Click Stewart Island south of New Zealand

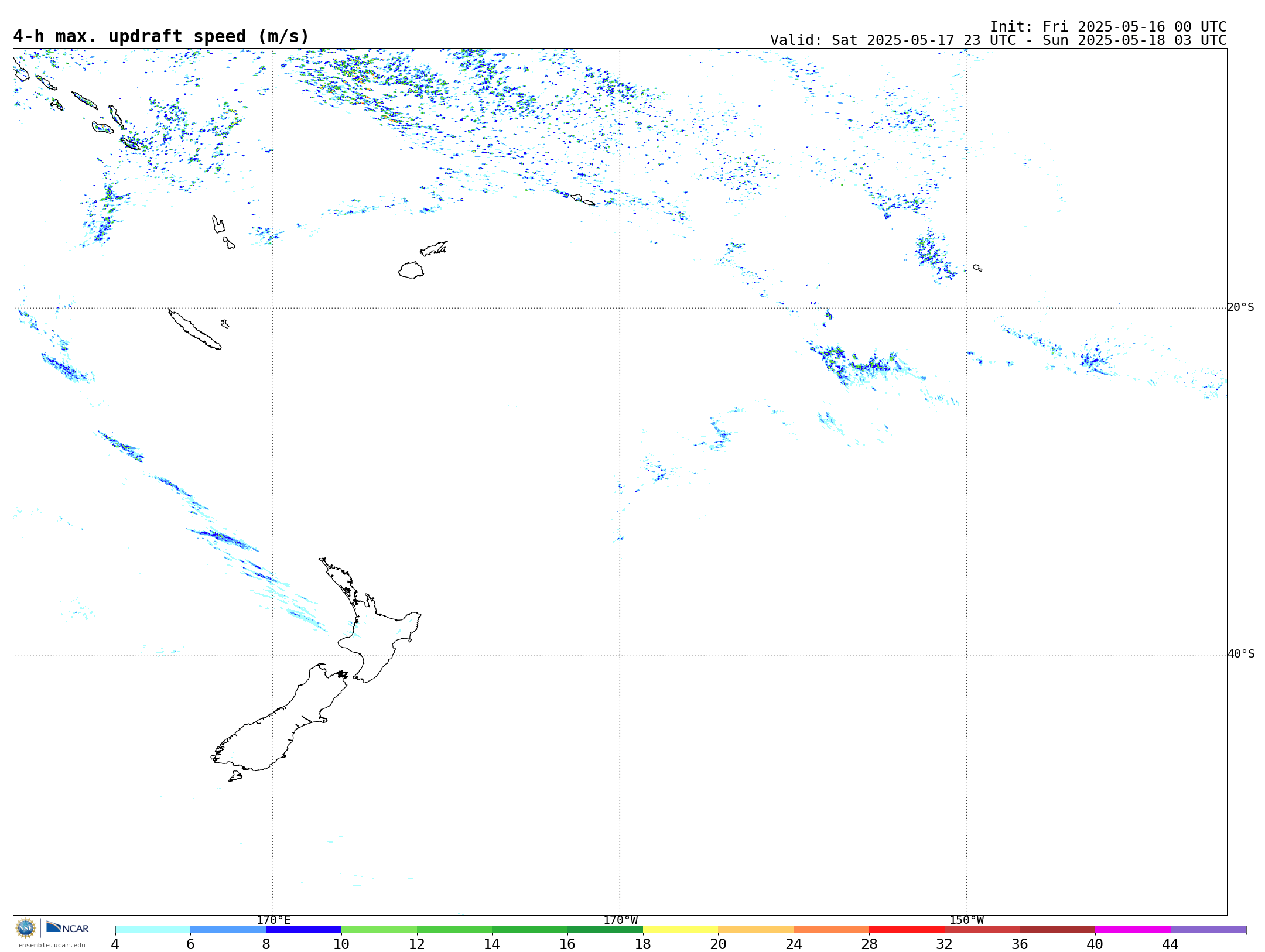point(235,776)
